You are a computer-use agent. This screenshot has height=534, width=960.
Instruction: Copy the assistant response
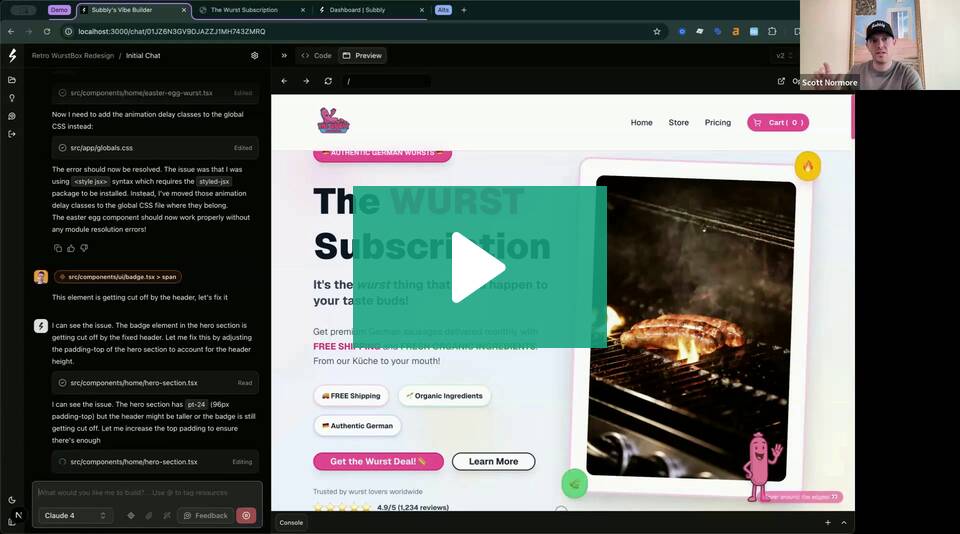point(58,248)
